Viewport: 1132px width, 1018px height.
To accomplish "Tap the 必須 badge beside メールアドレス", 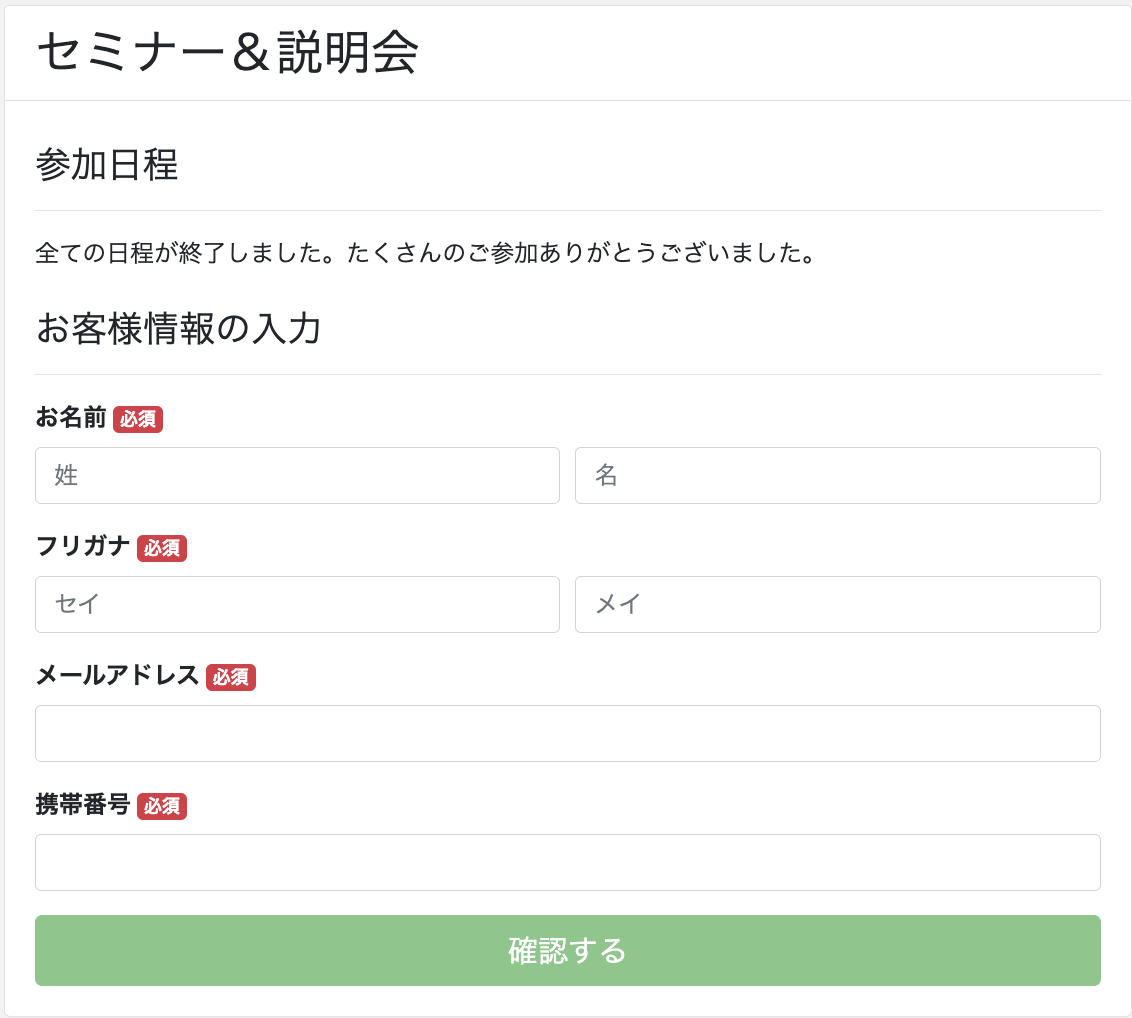I will coord(231,677).
